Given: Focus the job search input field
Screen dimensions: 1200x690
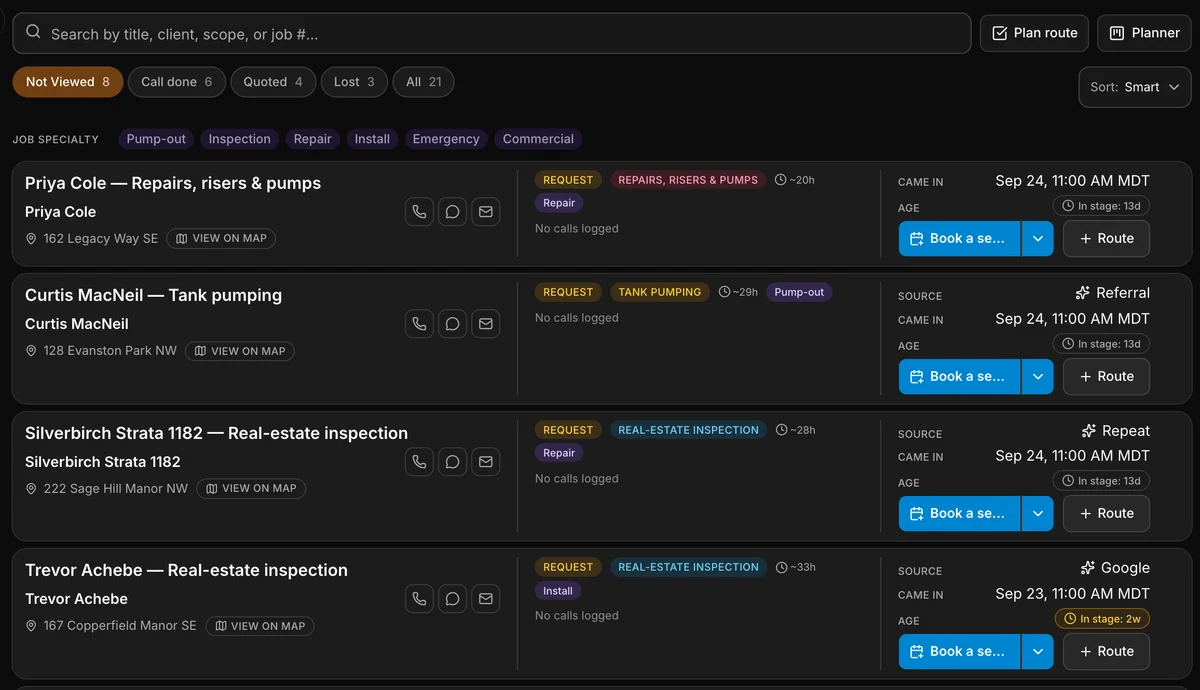Looking at the screenshot, I should pos(492,33).
